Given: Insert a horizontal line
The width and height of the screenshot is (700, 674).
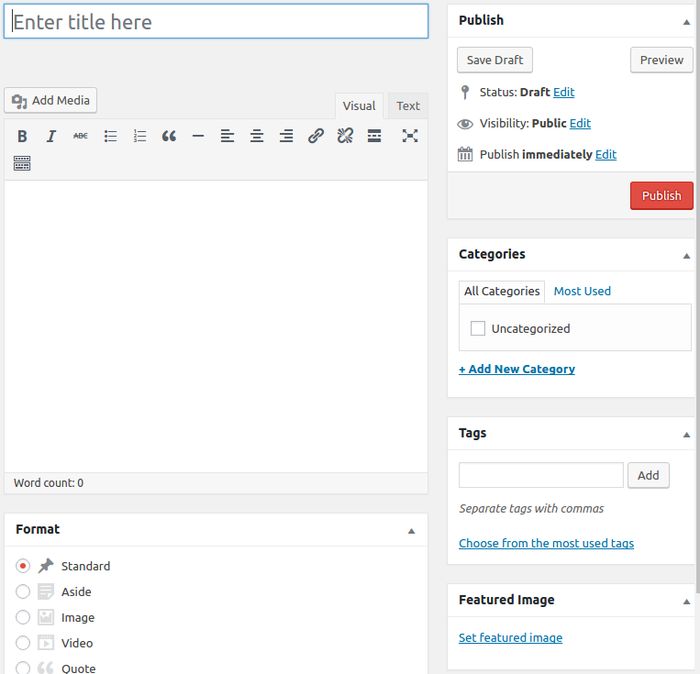Looking at the screenshot, I should click(x=198, y=136).
